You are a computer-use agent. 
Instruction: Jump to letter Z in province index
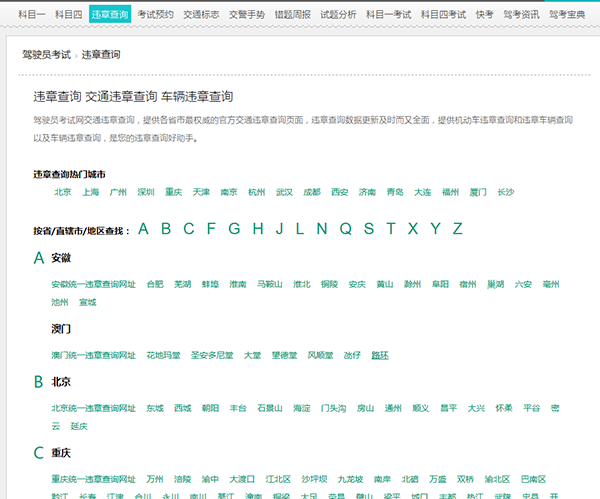(458, 229)
